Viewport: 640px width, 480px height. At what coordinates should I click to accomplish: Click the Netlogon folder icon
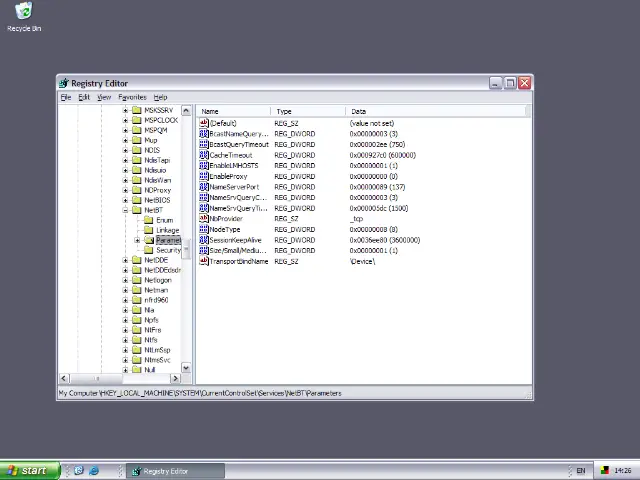pyautogui.click(x=137, y=280)
